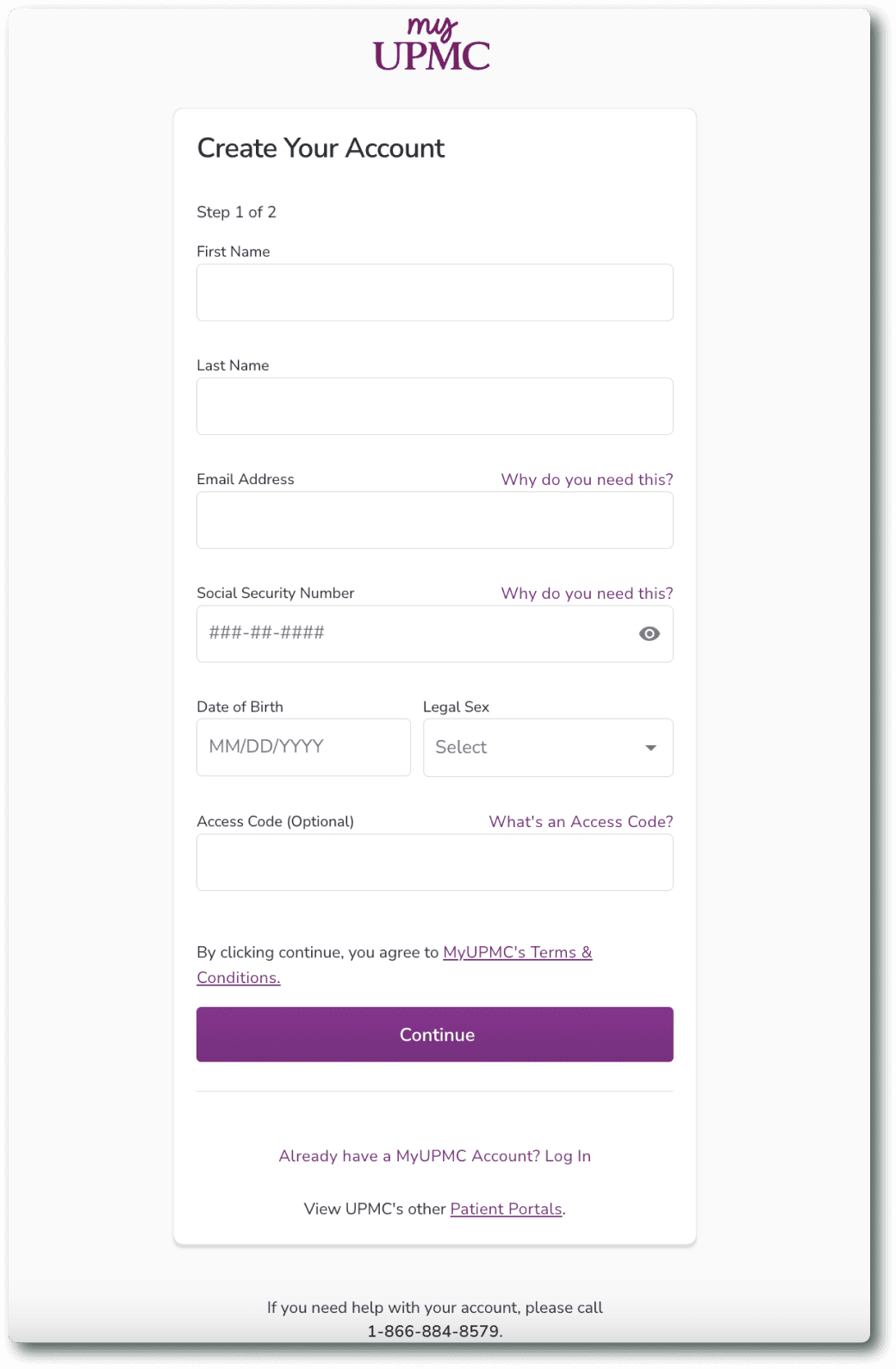Open Why do you need this for SSN
The image size is (896, 1369).
(587, 593)
